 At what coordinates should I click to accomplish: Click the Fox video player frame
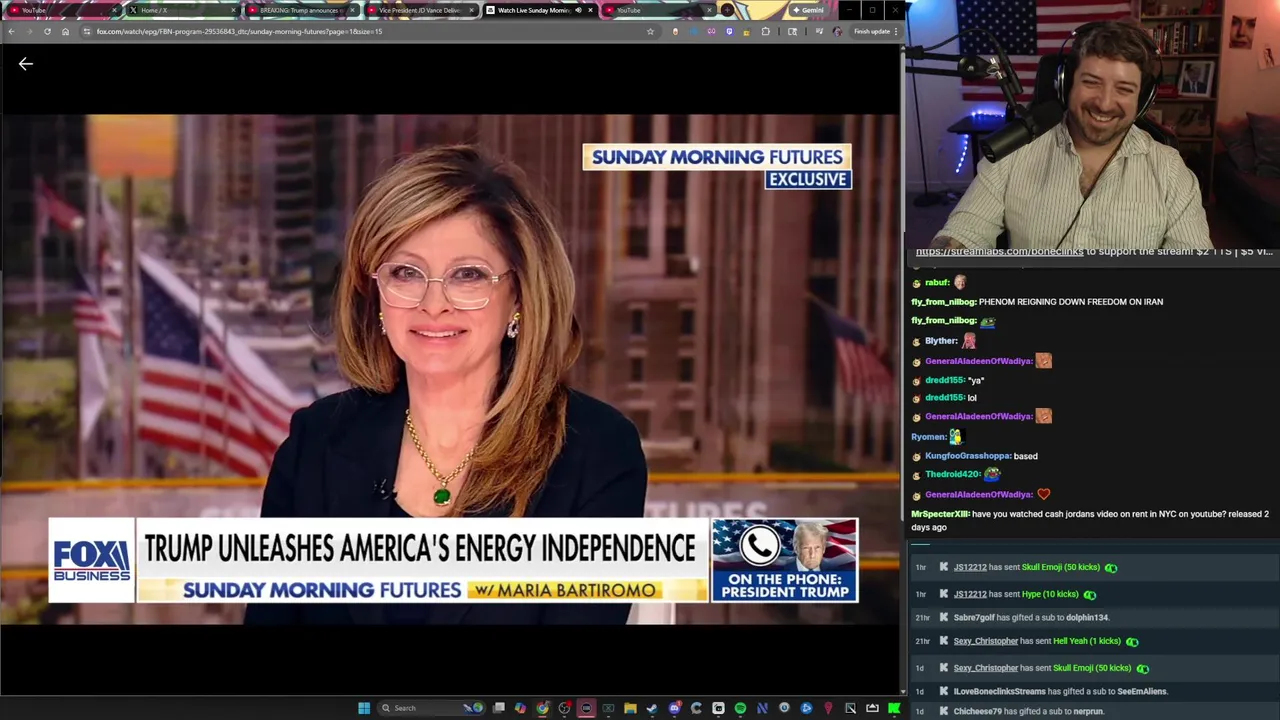450,368
